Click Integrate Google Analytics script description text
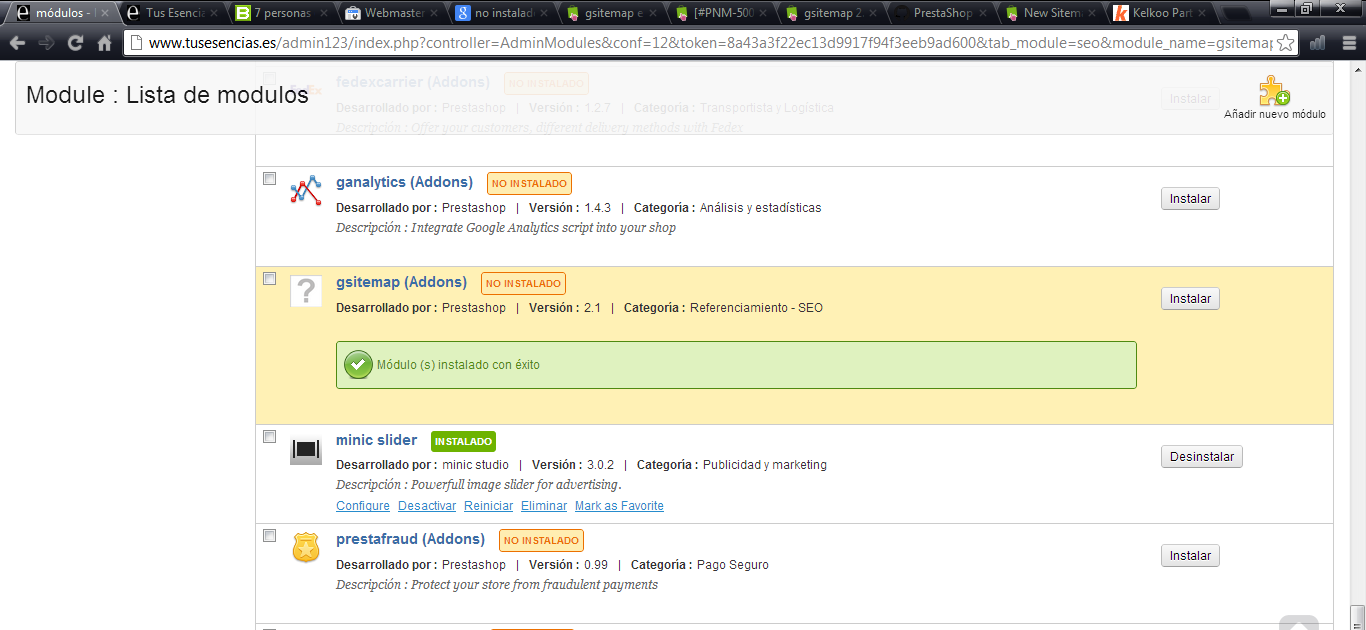The height and width of the screenshot is (630, 1366). pos(543,228)
